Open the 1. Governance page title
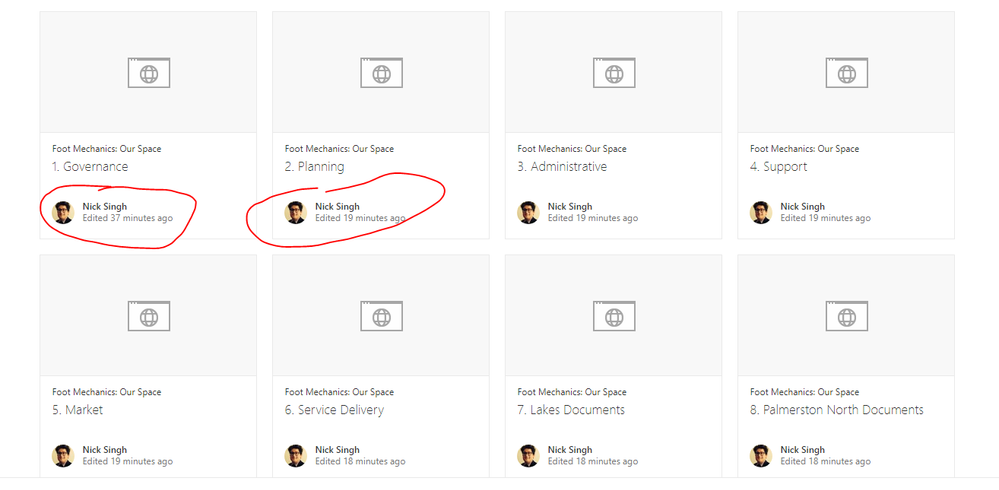This screenshot has width=999, height=490. [90, 167]
